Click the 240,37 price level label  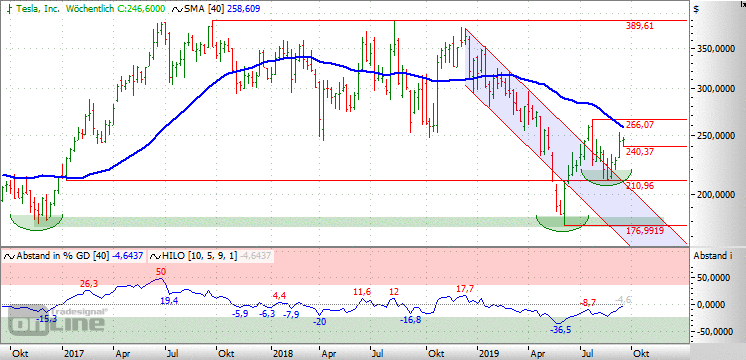[640, 151]
